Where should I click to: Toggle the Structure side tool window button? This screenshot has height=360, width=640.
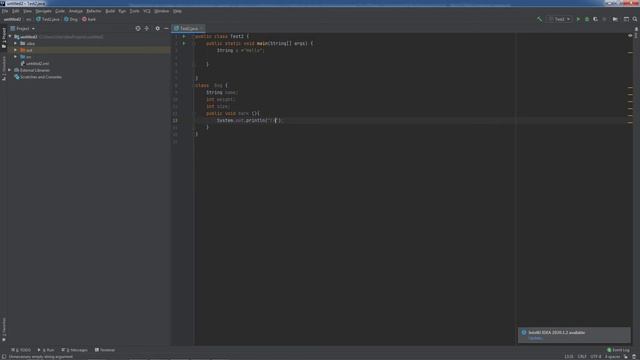pos(4,68)
